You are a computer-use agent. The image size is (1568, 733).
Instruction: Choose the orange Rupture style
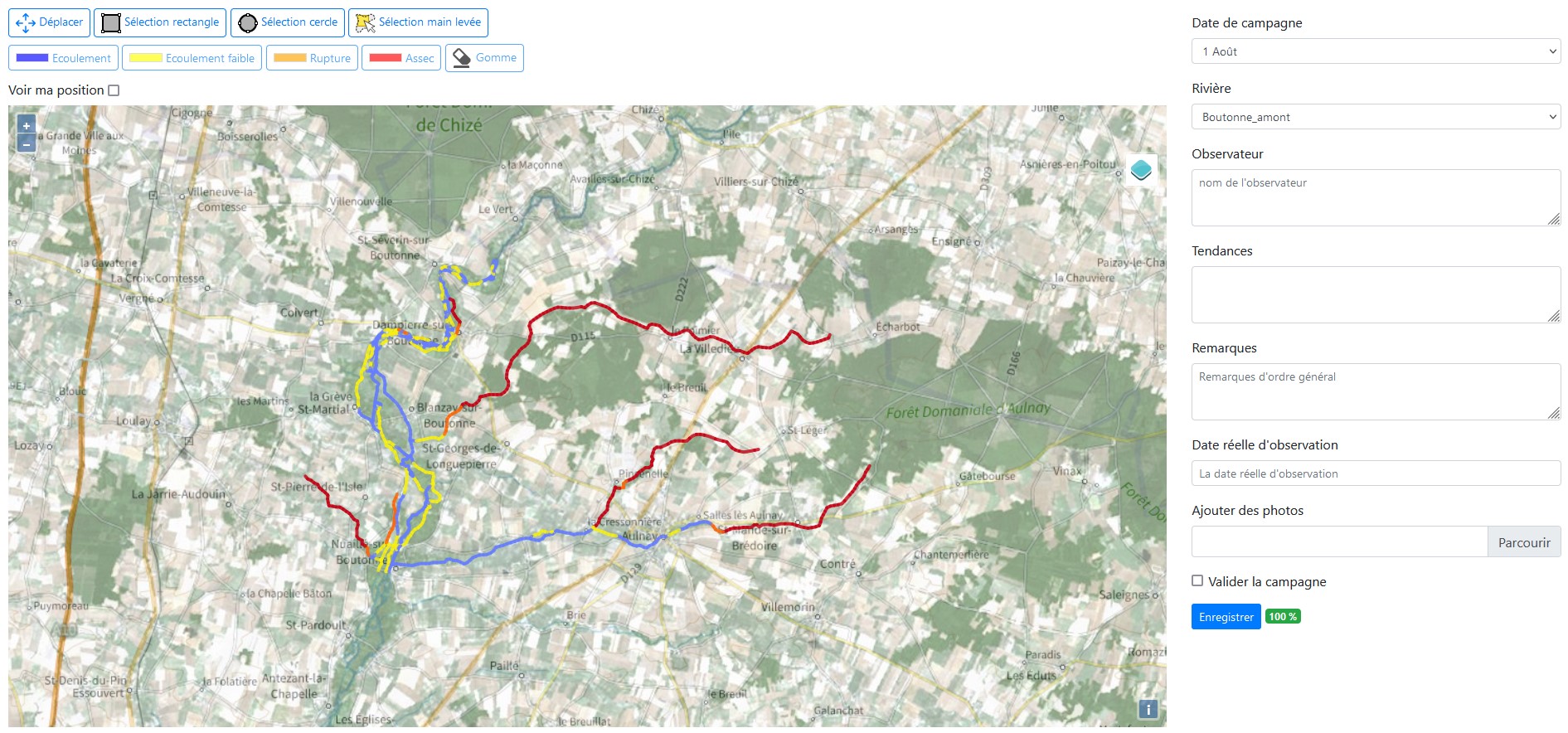click(312, 58)
